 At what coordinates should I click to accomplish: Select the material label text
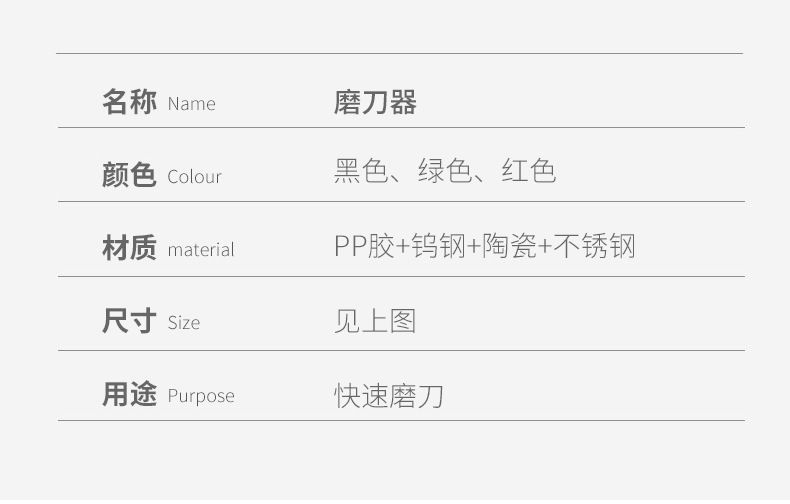pos(200,250)
